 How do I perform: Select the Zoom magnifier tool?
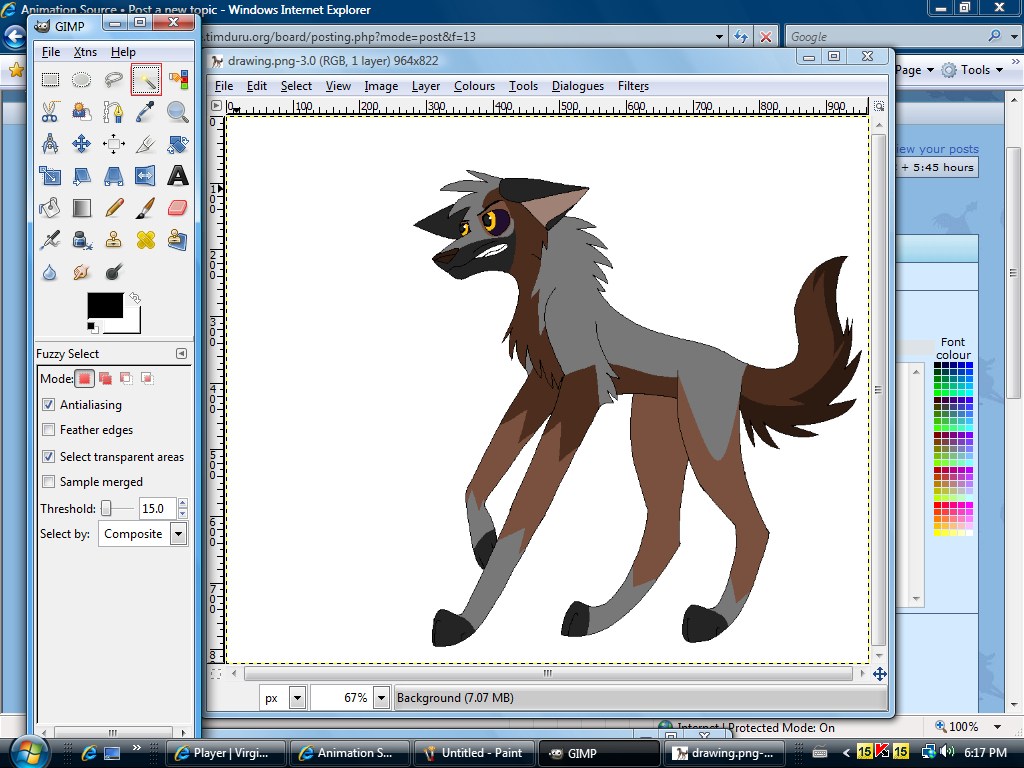177,111
